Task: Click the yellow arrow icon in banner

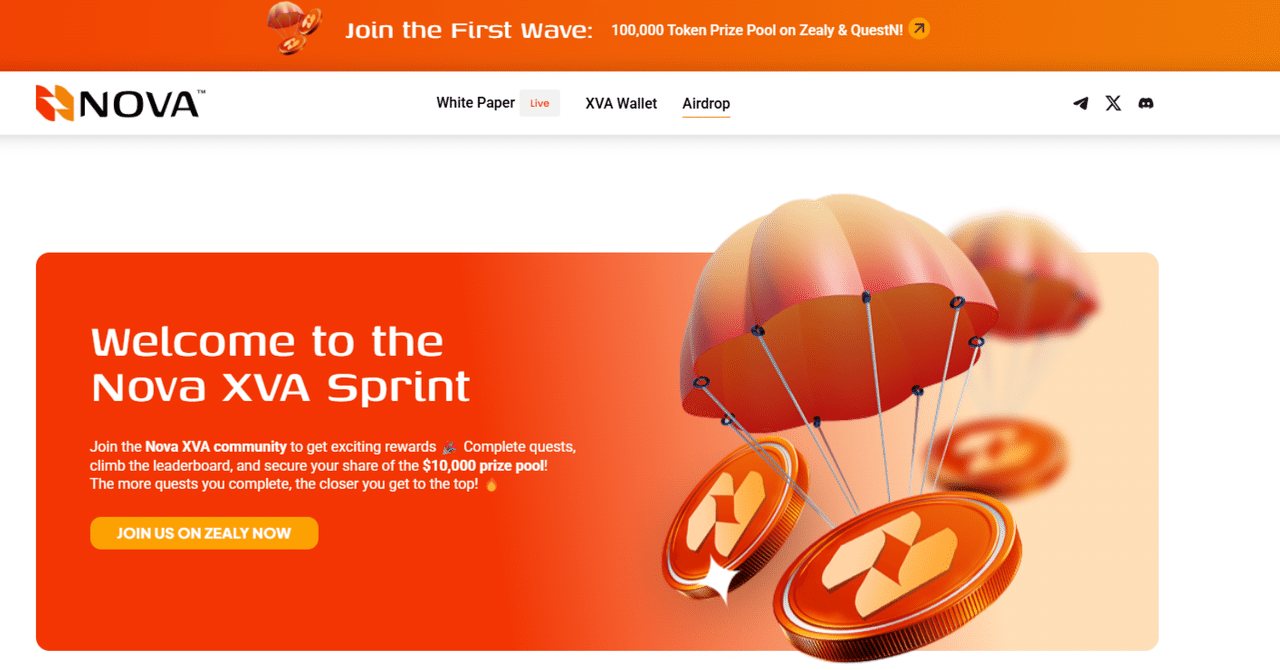Action: click(x=919, y=29)
